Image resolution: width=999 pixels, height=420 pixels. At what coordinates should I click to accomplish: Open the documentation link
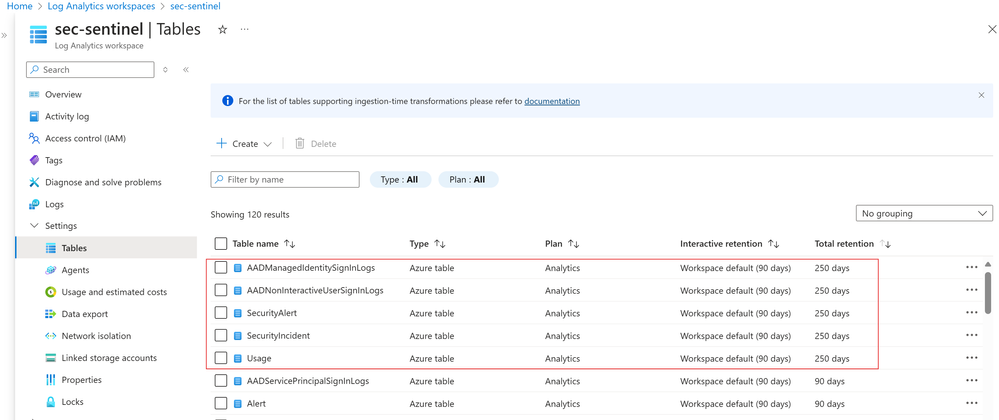(552, 101)
